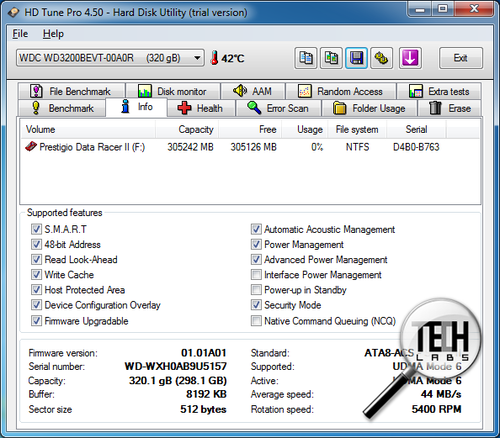Click the save screenshot floppy icon
The height and width of the screenshot is (438, 500).
coord(356,58)
